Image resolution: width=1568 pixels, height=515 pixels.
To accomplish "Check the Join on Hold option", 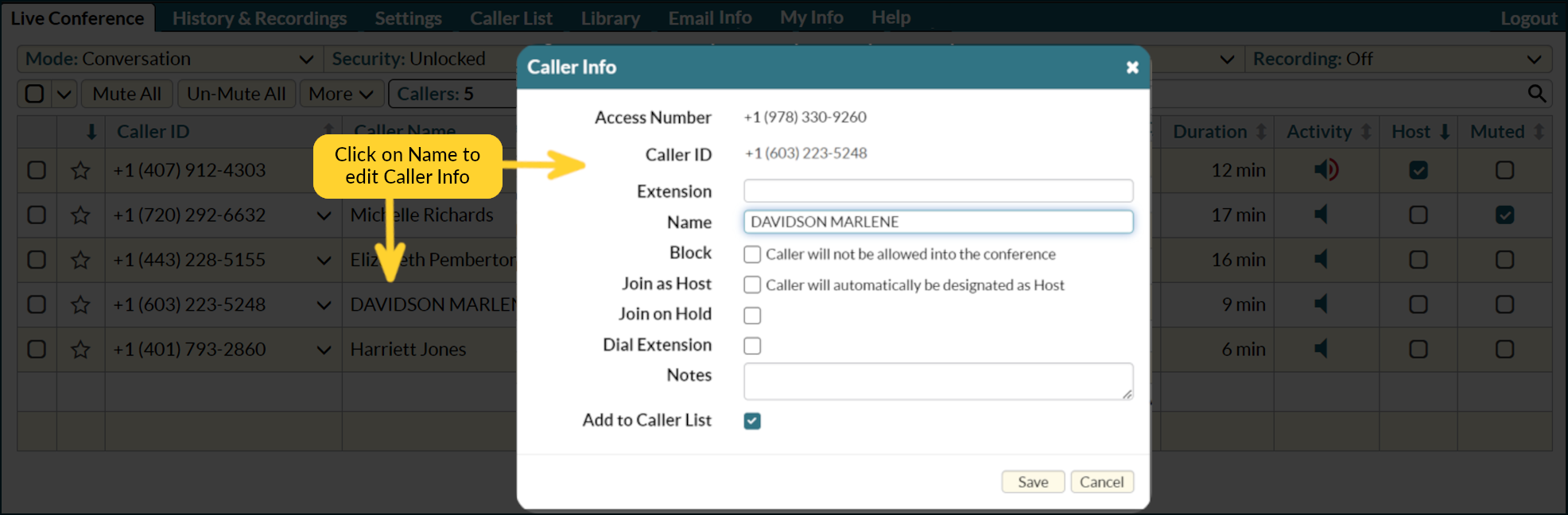I will (752, 316).
